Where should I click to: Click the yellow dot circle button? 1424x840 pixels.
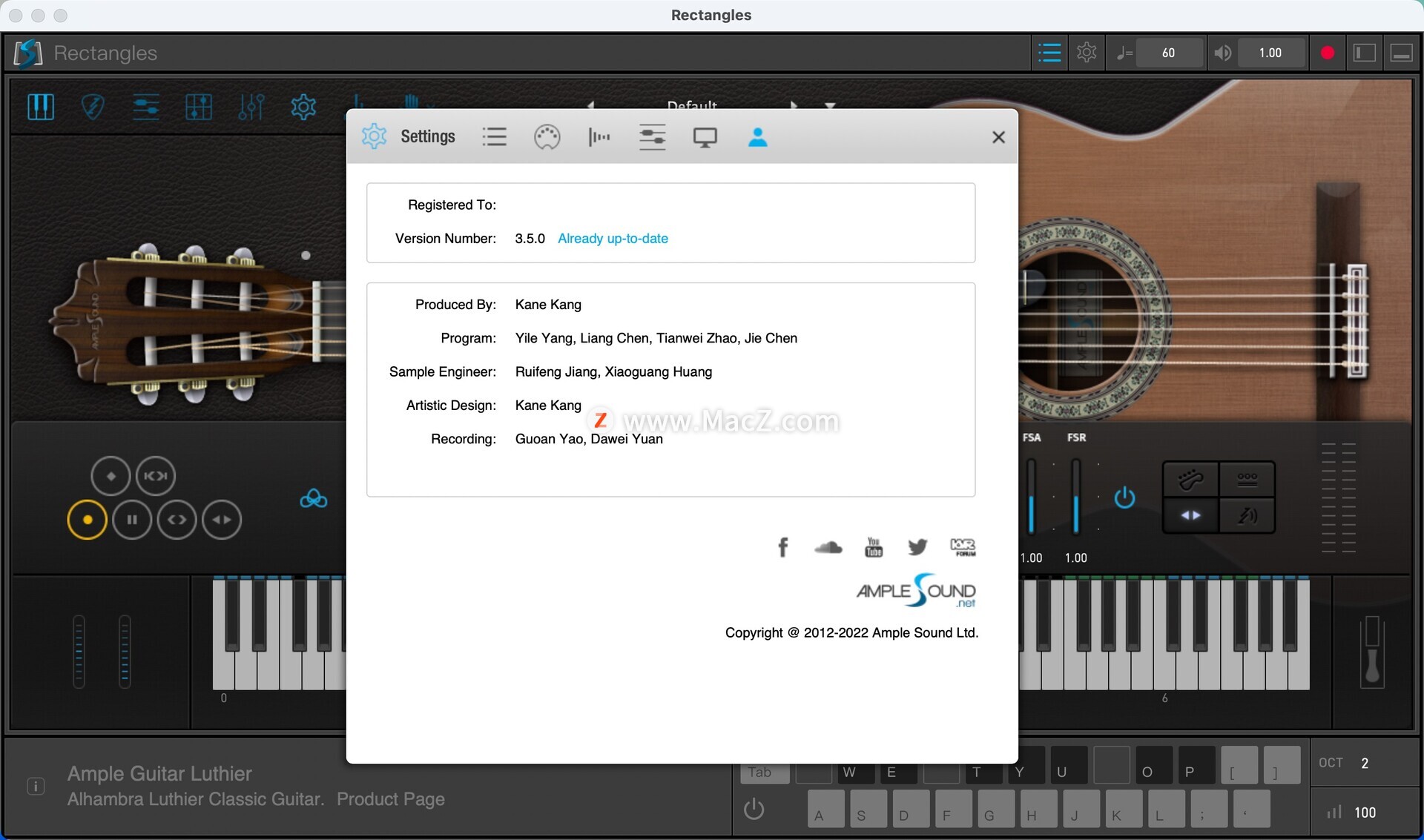point(87,520)
